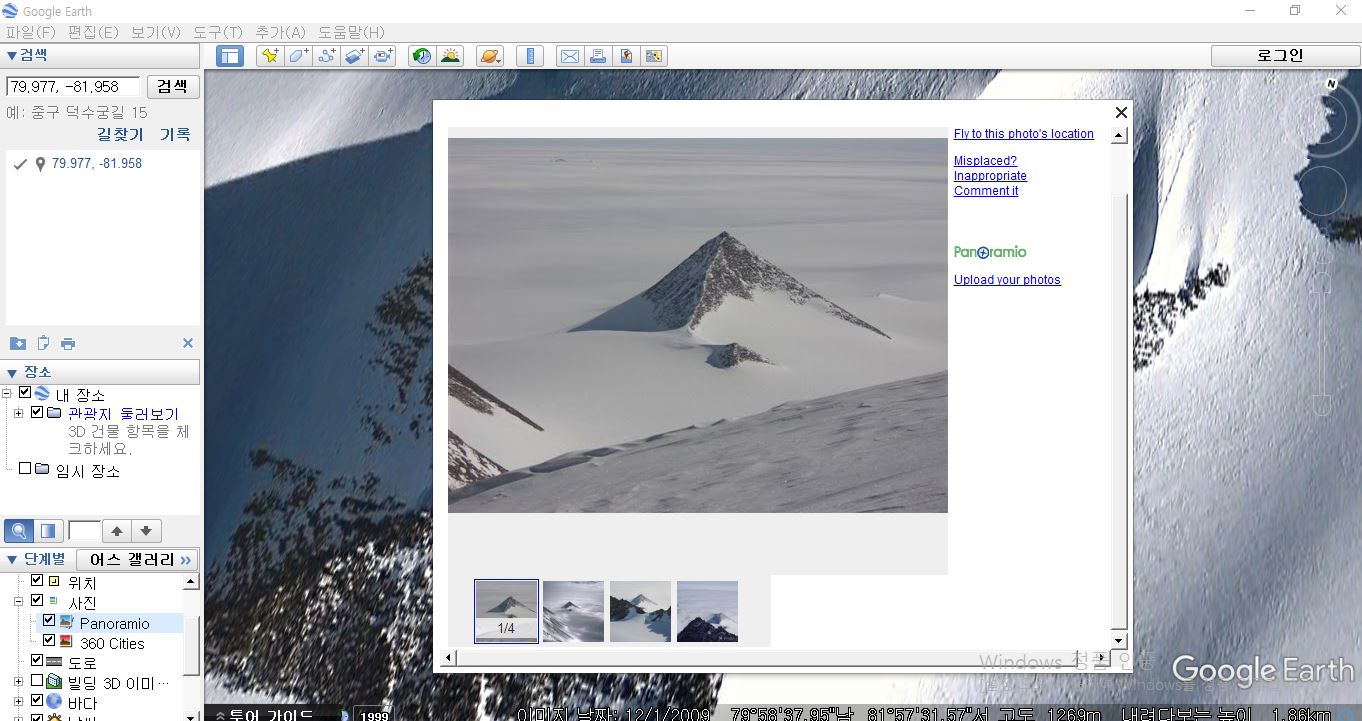The width and height of the screenshot is (1362, 721).
Task: Select the second photo thumbnail
Action: click(x=573, y=611)
